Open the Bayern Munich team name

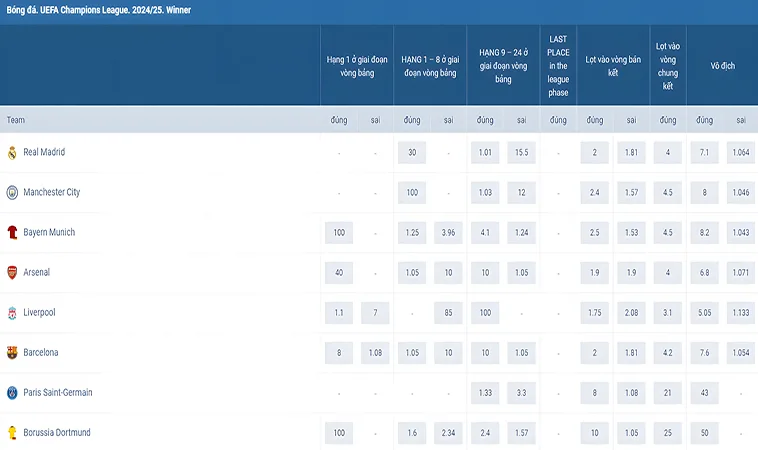point(49,232)
